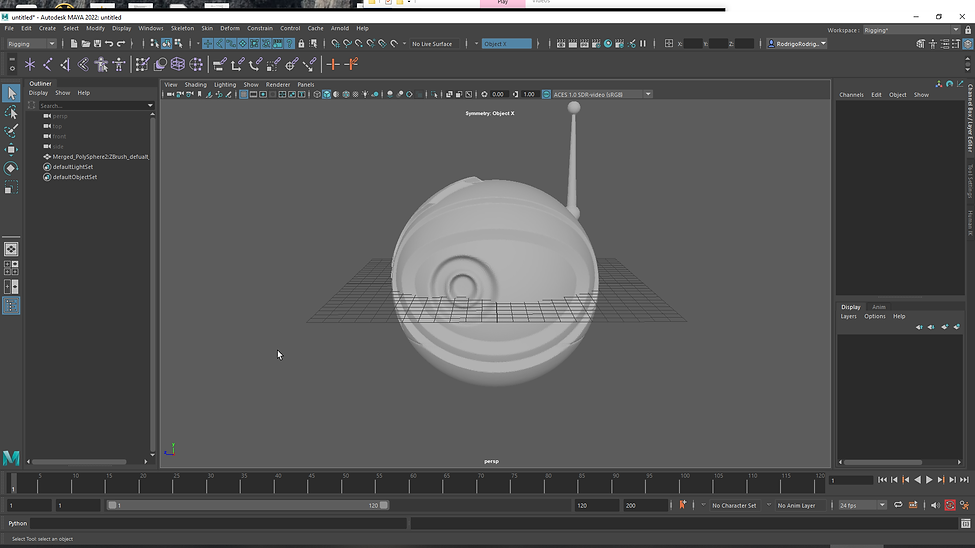The height and width of the screenshot is (548, 975).
Task: Click the range slider right end handle
Action: (384, 505)
